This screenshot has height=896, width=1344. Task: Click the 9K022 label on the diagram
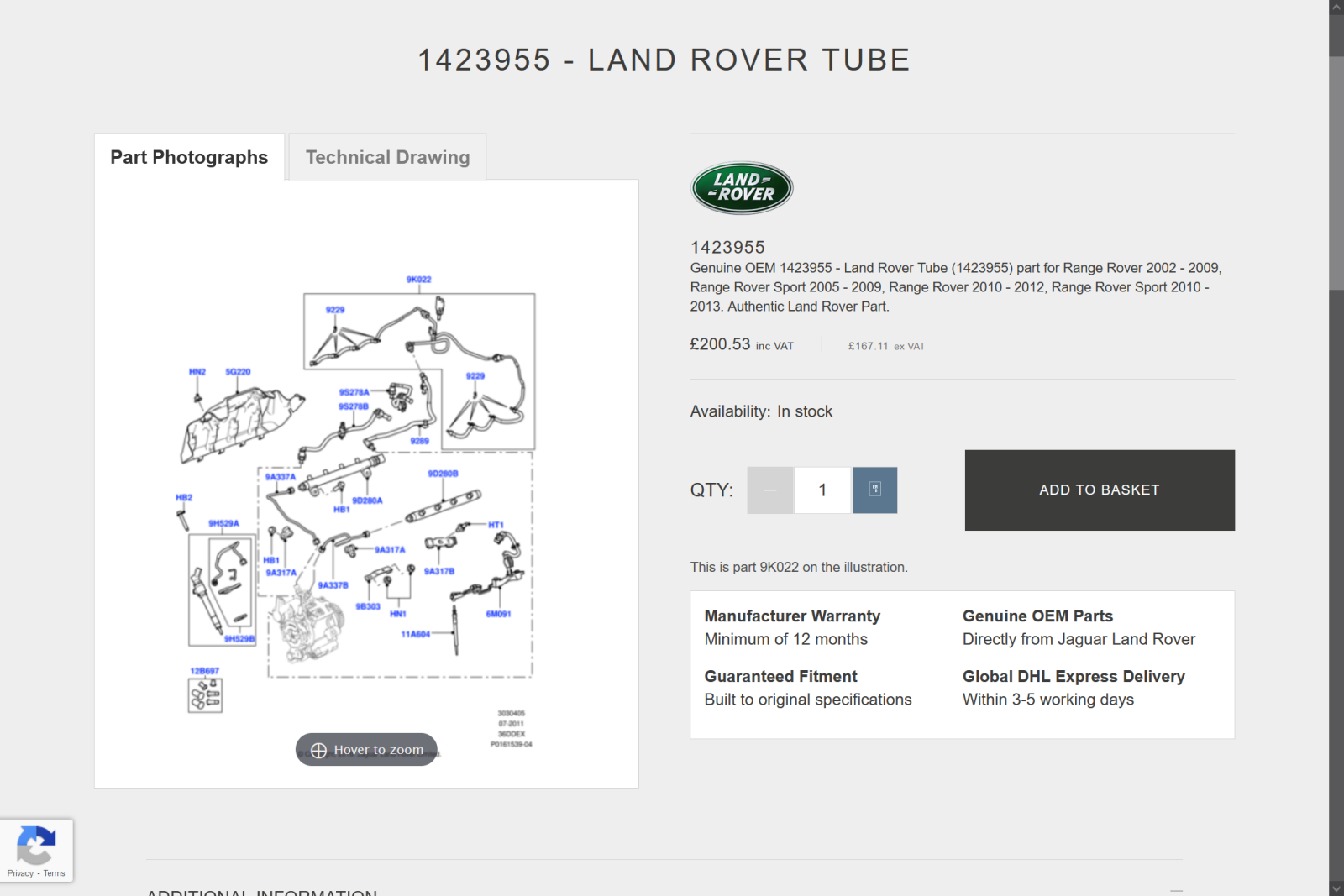(x=418, y=280)
